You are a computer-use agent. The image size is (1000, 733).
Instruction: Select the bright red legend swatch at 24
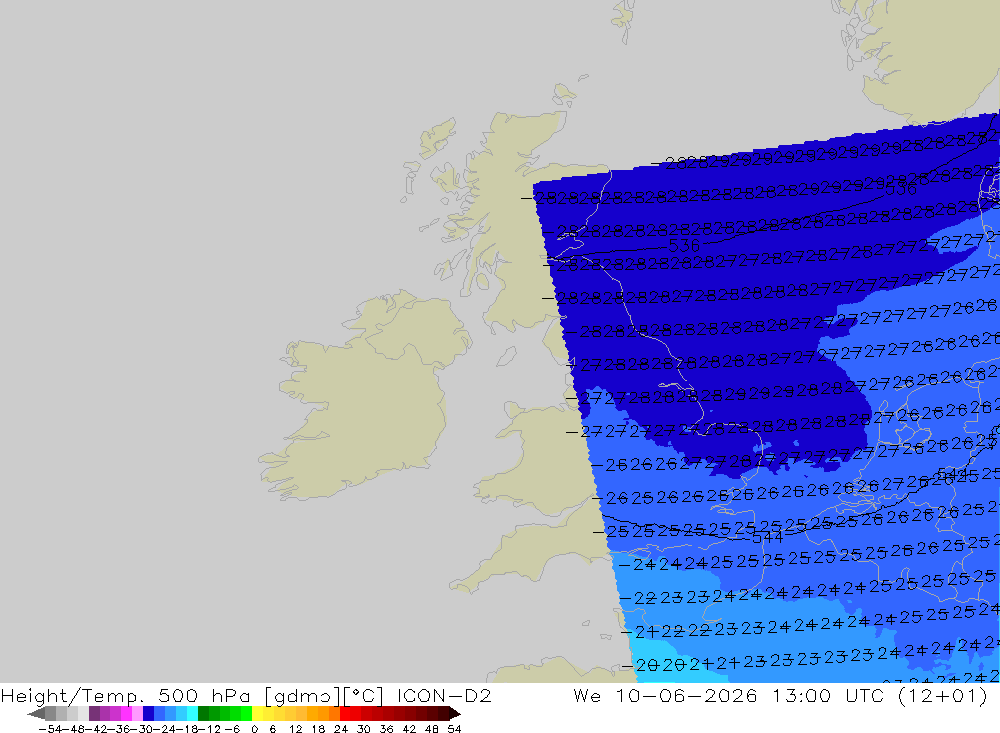345,714
